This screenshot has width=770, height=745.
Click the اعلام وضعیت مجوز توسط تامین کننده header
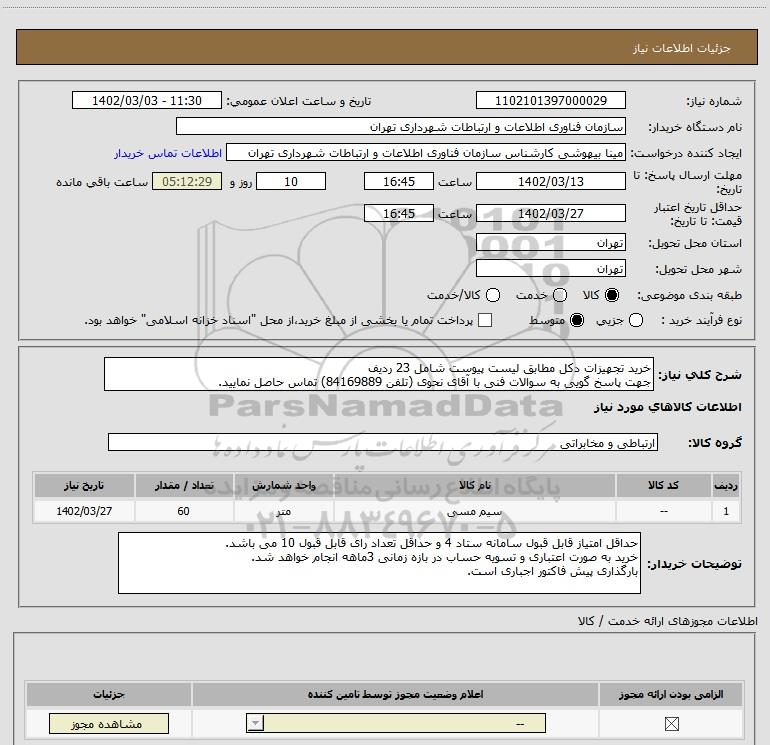coord(395,694)
